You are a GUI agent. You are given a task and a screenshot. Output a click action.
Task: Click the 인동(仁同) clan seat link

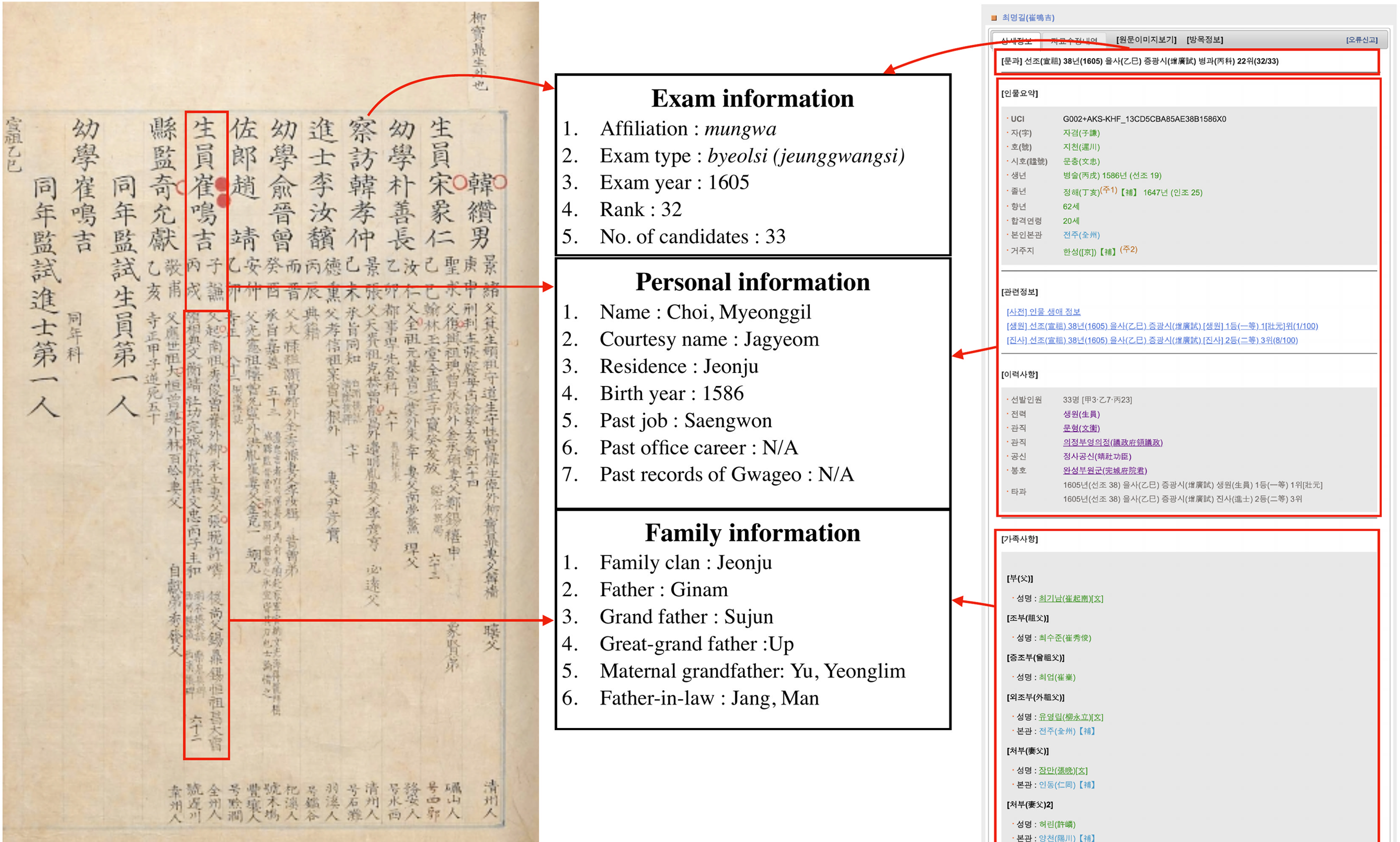1057,784
